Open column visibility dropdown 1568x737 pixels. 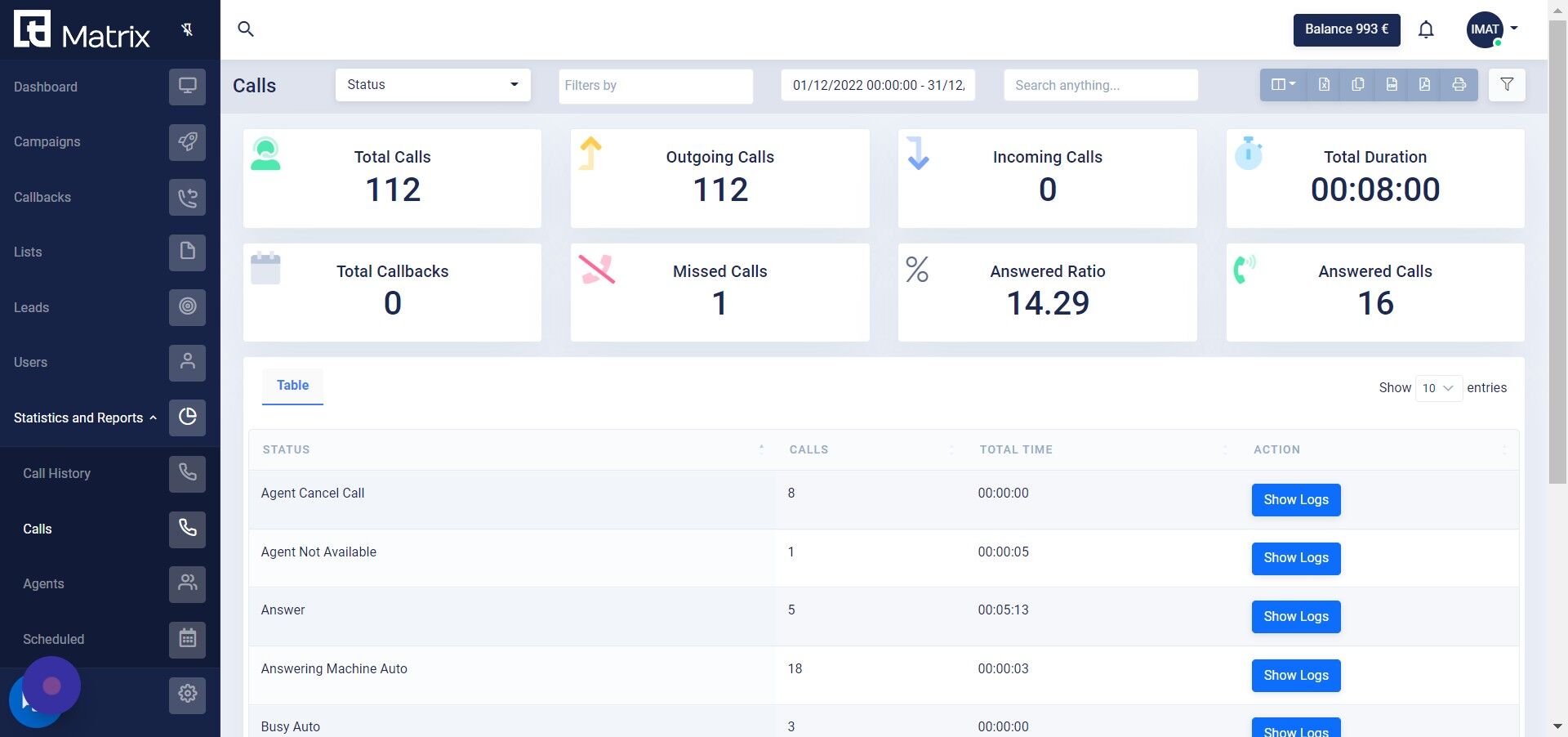pos(1283,85)
